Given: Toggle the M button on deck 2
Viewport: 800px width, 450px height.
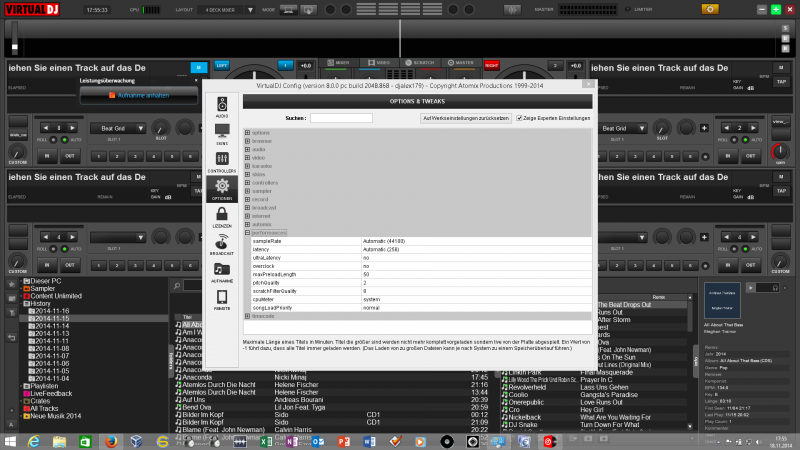Looking at the screenshot, I should (x=781, y=67).
